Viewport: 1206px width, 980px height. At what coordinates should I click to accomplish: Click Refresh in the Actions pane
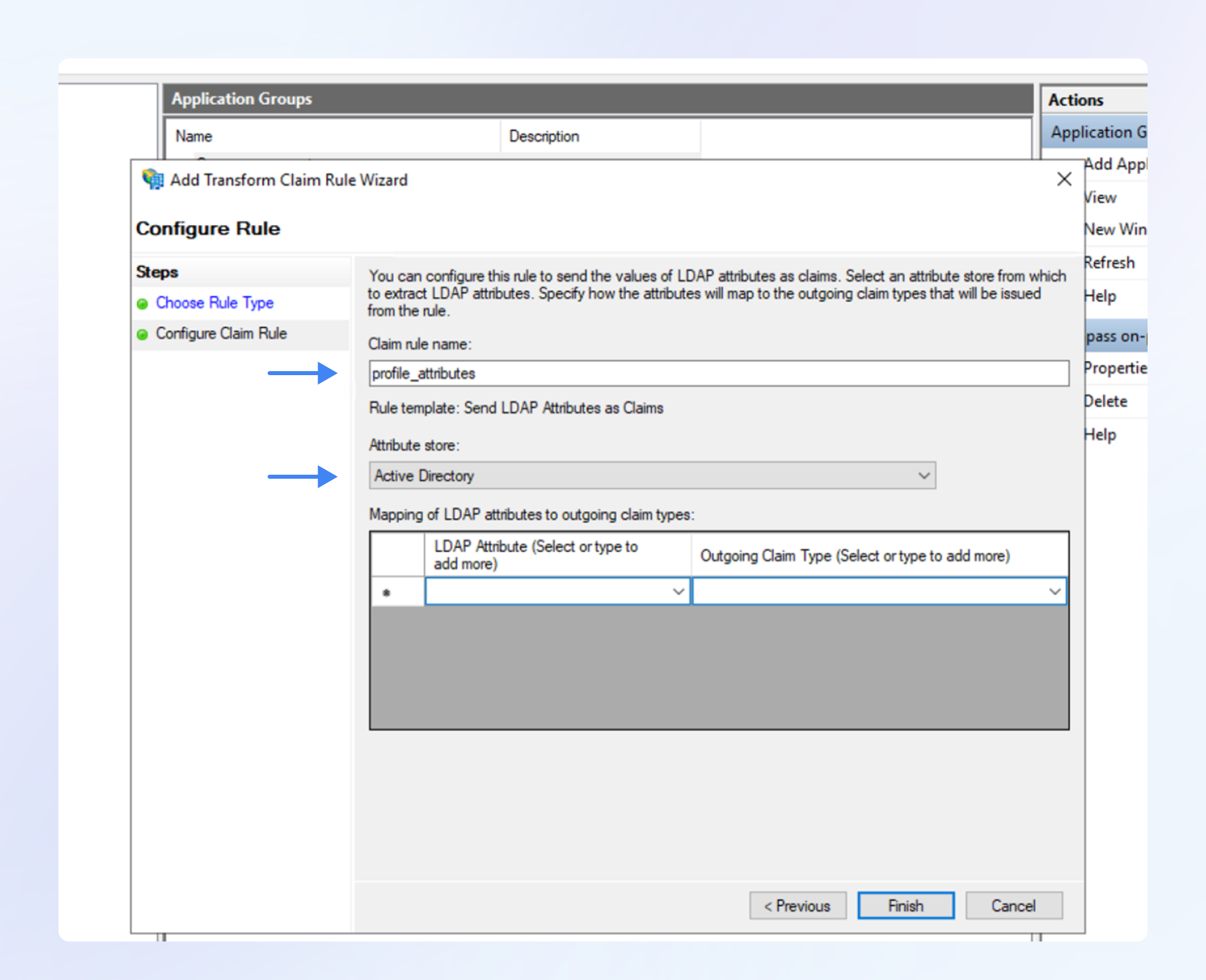point(1110,263)
